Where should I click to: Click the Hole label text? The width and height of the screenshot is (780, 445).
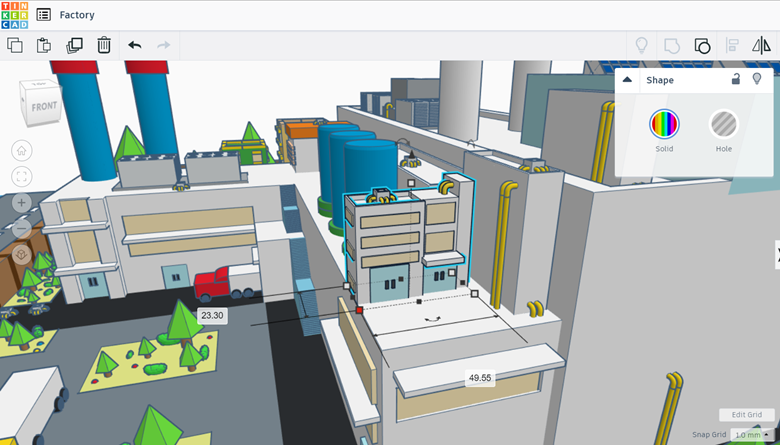click(724, 149)
